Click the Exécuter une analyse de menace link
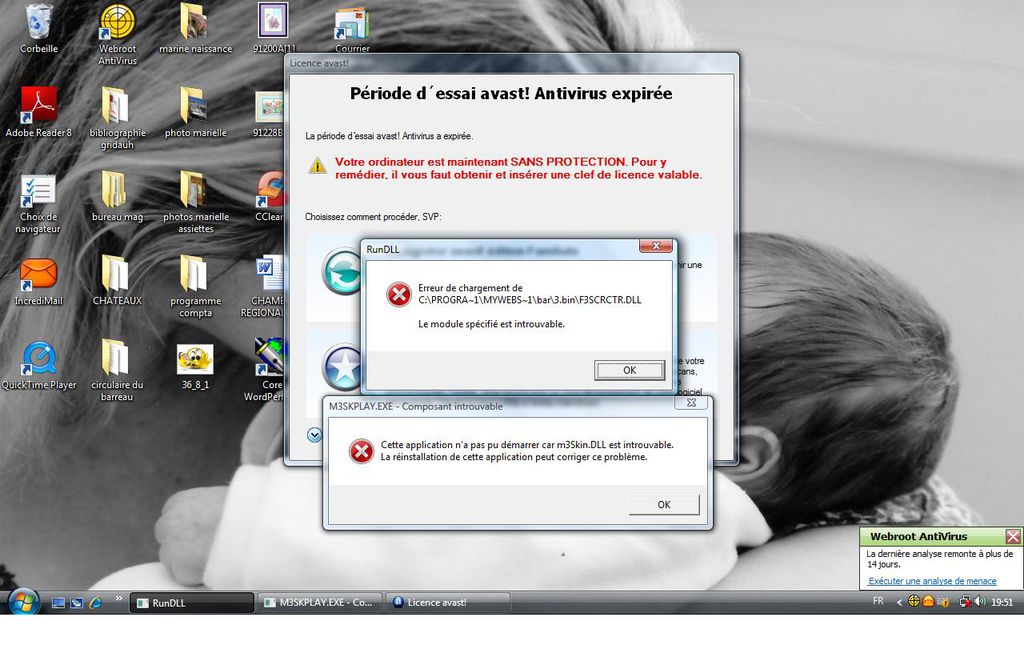Image resolution: width=1024 pixels, height=669 pixels. [x=931, y=581]
